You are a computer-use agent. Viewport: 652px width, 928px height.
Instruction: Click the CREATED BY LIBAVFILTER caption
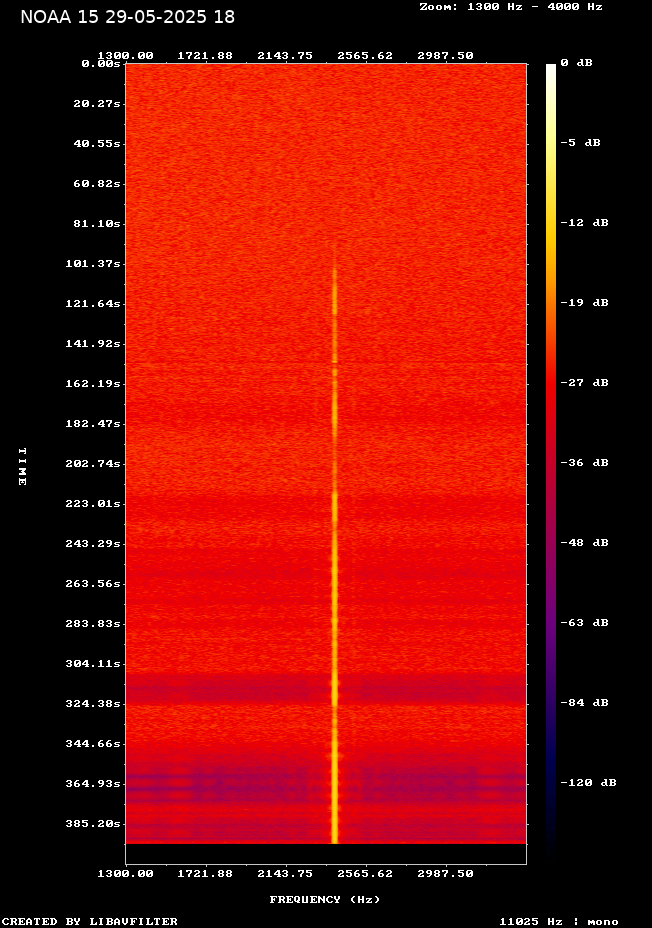(89, 921)
